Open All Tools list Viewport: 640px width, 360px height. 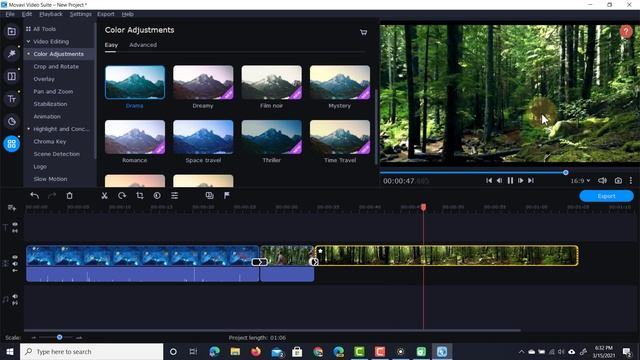[44, 29]
